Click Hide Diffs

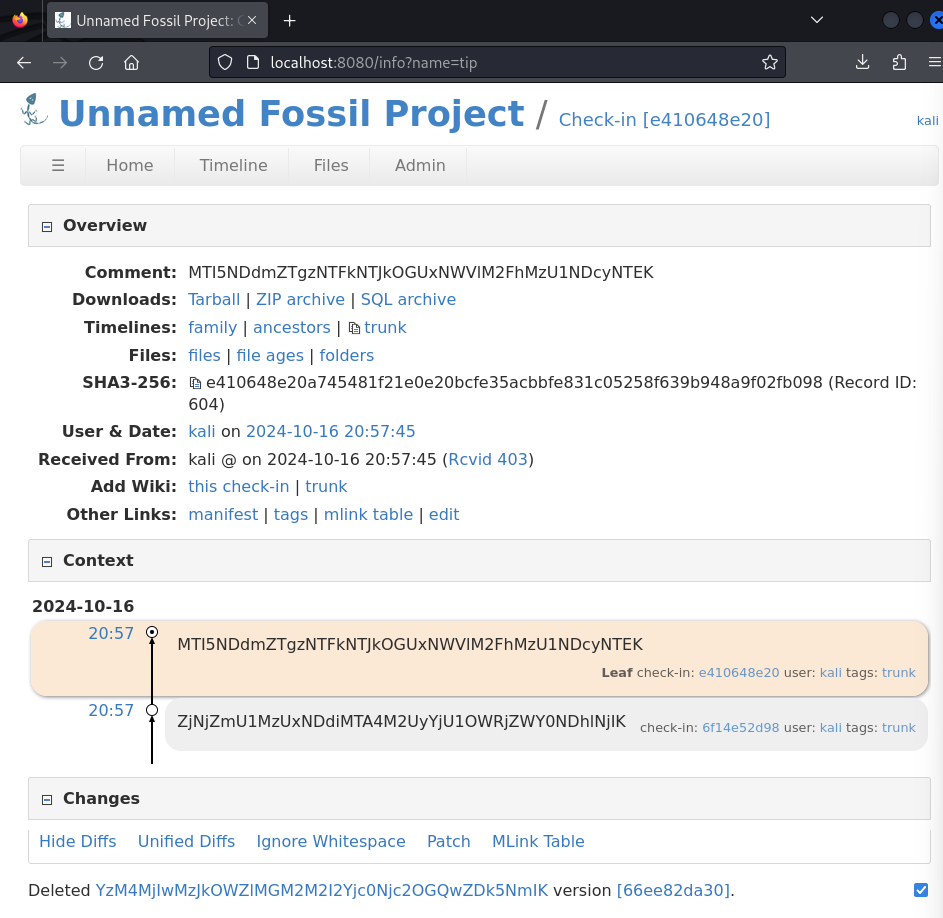tap(78, 842)
